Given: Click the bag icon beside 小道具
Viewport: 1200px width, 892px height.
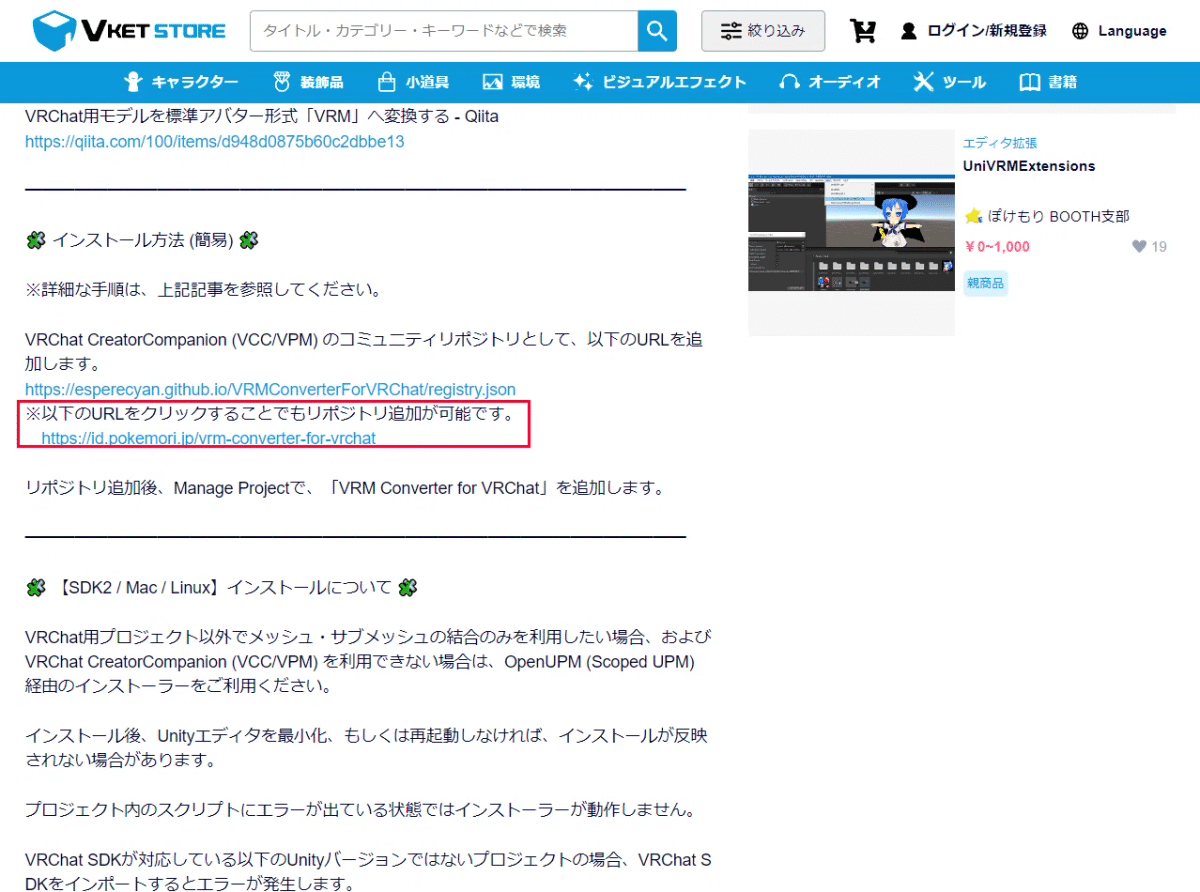Looking at the screenshot, I should pos(387,82).
